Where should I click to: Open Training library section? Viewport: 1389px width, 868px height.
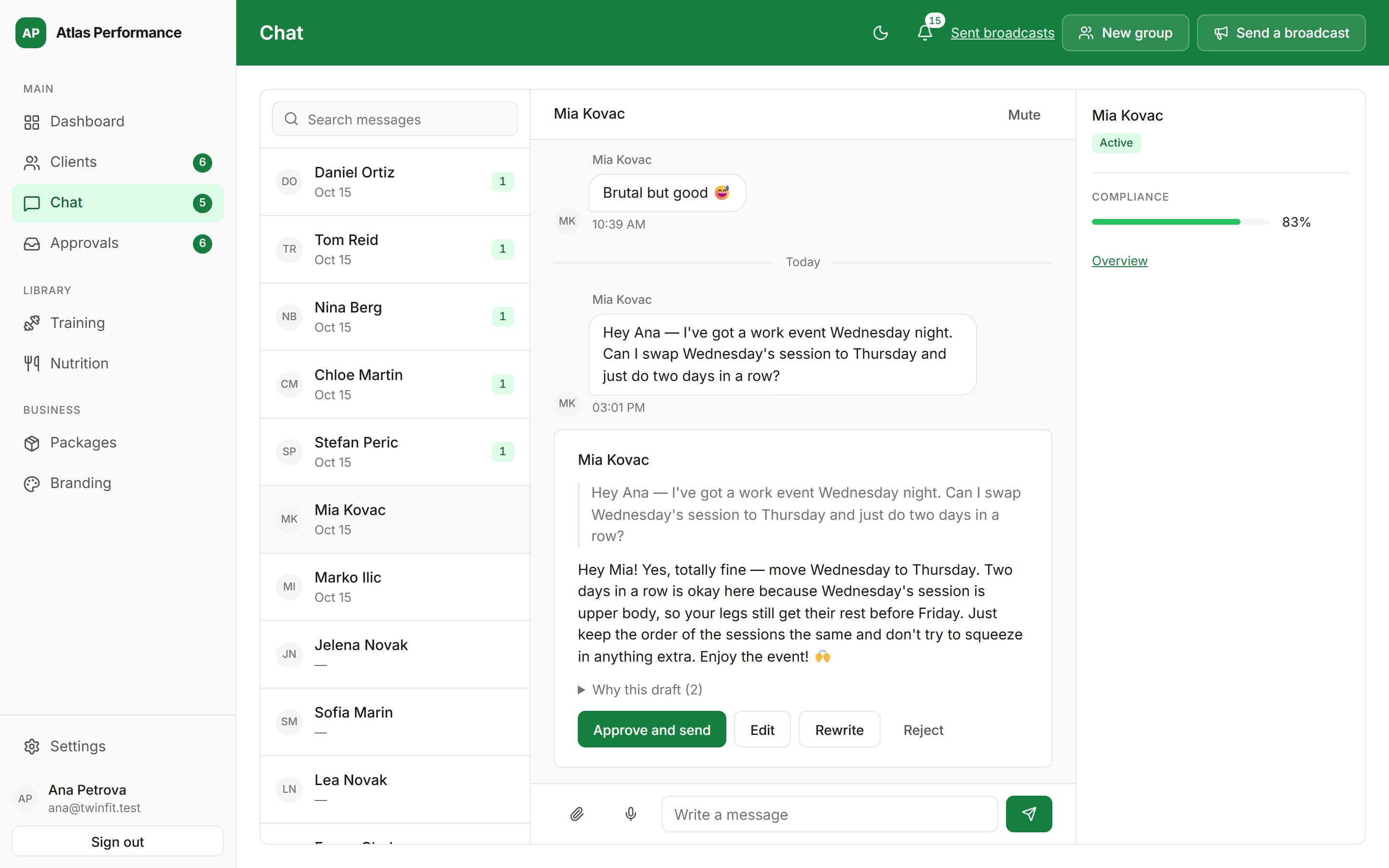(x=117, y=323)
